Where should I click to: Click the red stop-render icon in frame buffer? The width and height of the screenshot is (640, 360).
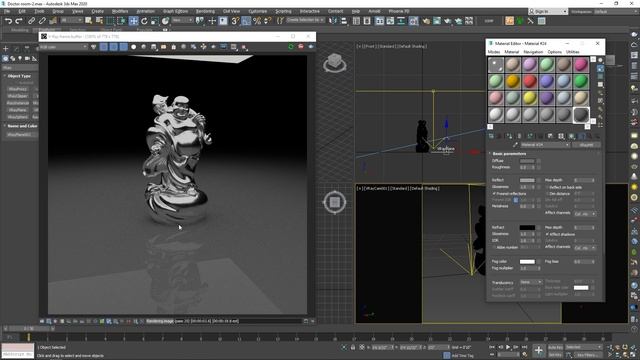click(x=301, y=47)
